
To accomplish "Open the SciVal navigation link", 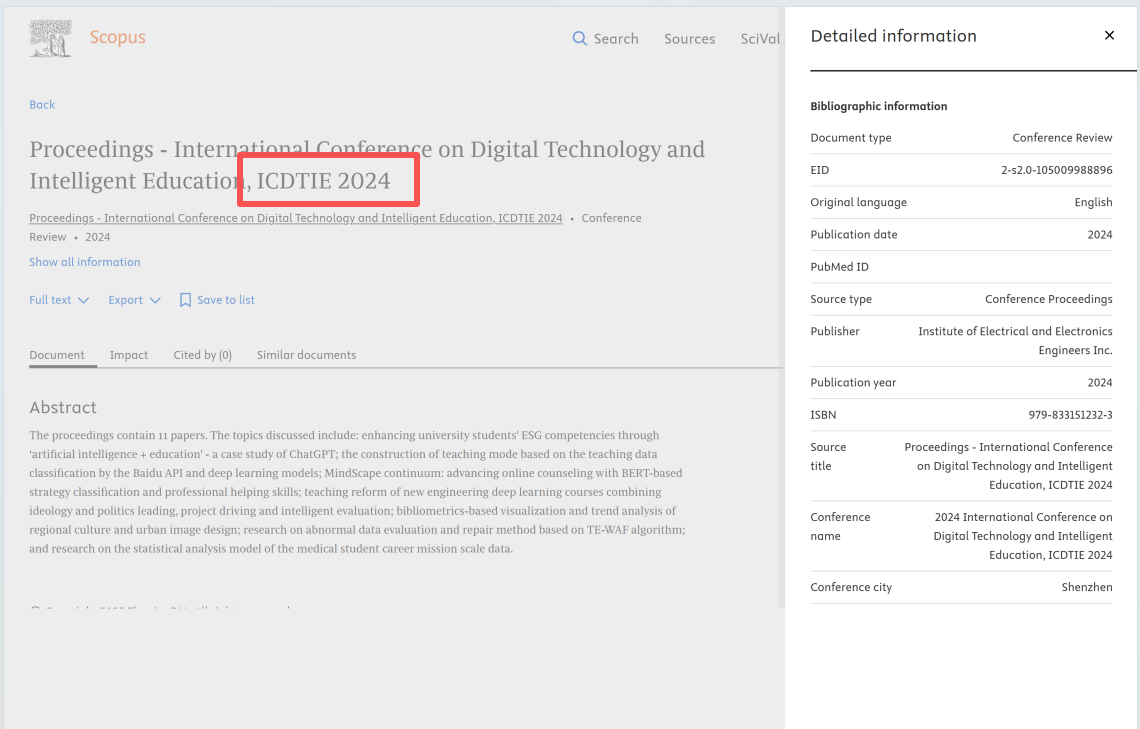I will [x=759, y=39].
